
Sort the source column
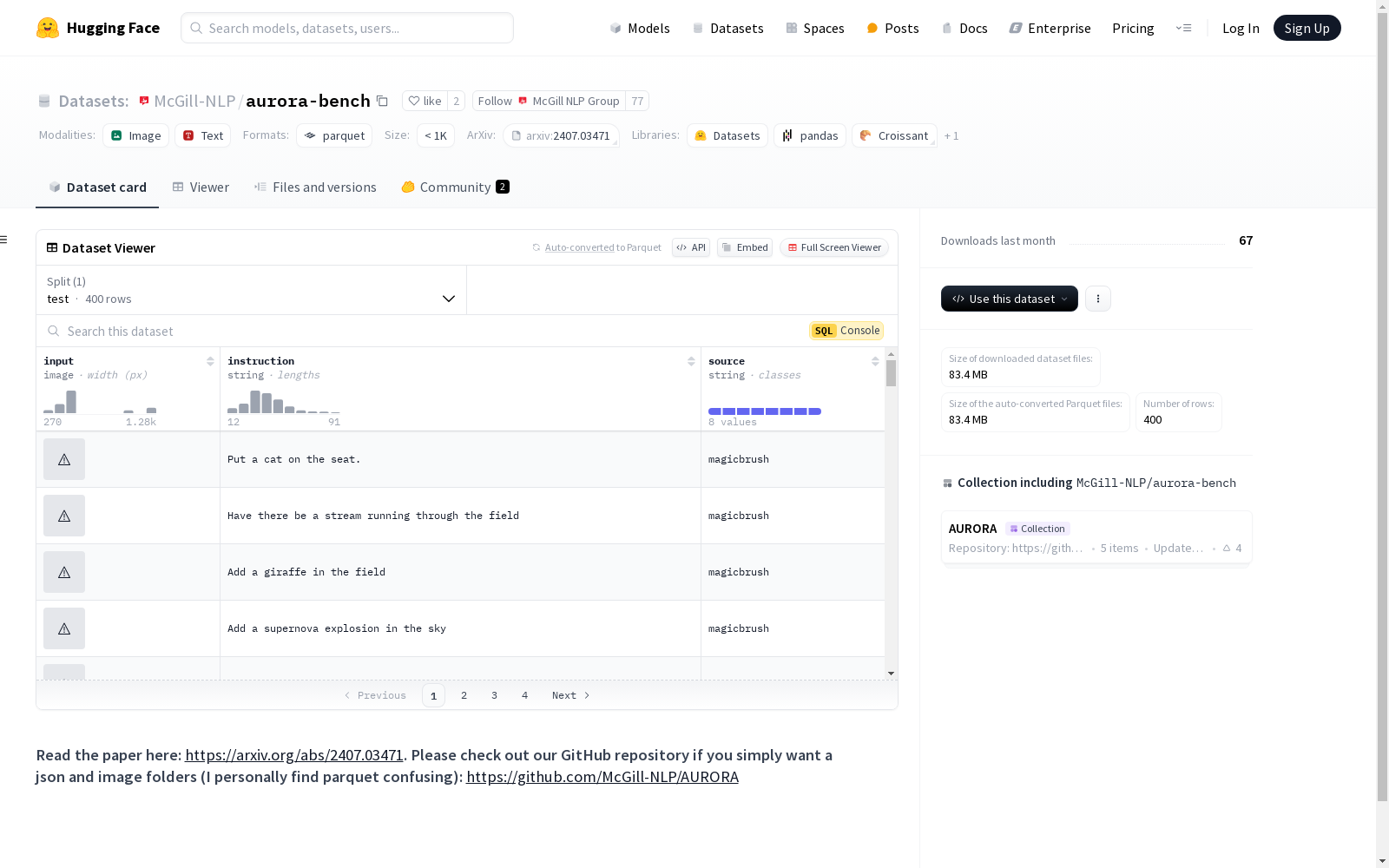point(875,361)
